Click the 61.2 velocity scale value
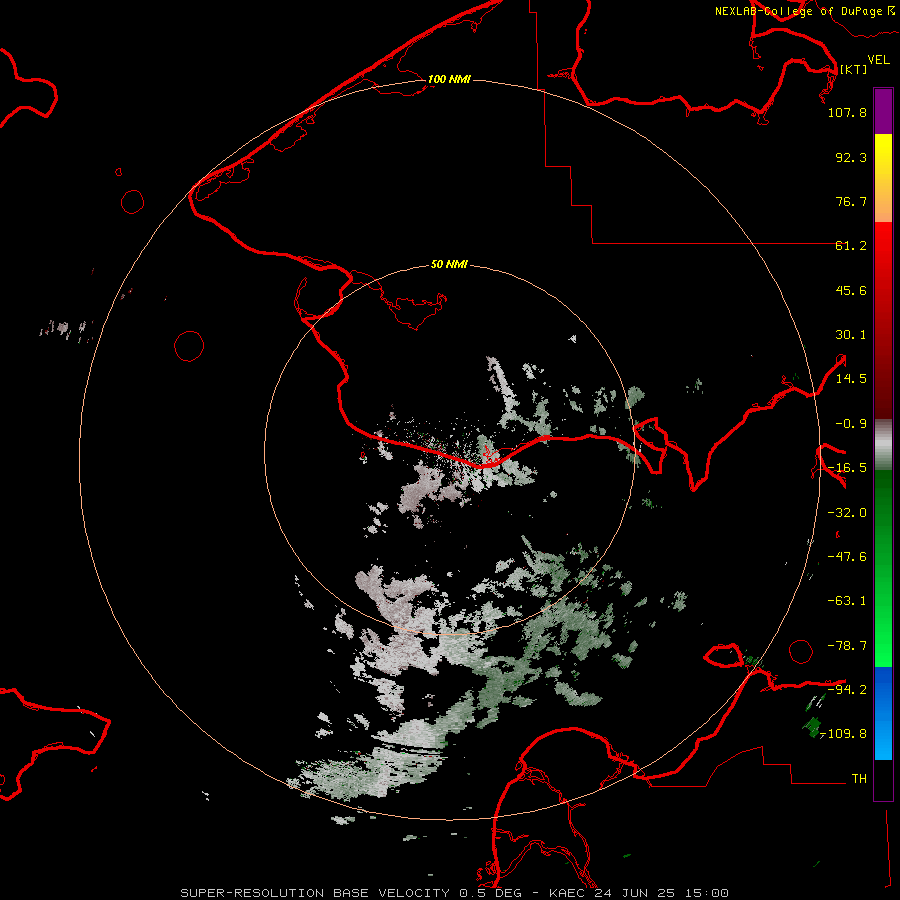The width and height of the screenshot is (900, 900). coord(851,246)
